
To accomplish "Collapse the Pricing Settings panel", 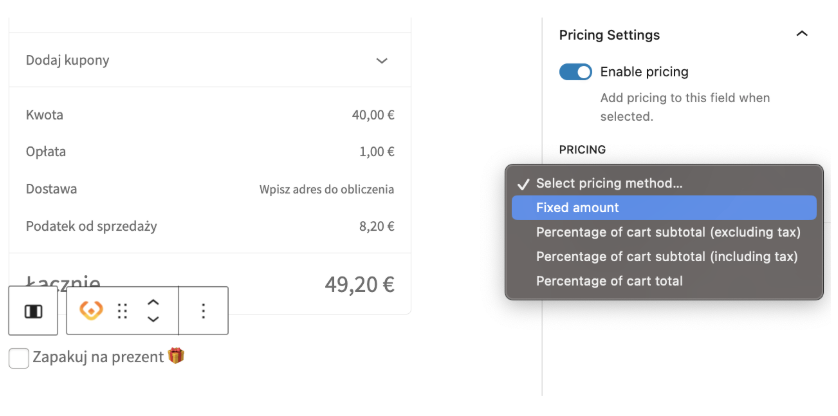I will pos(801,34).
